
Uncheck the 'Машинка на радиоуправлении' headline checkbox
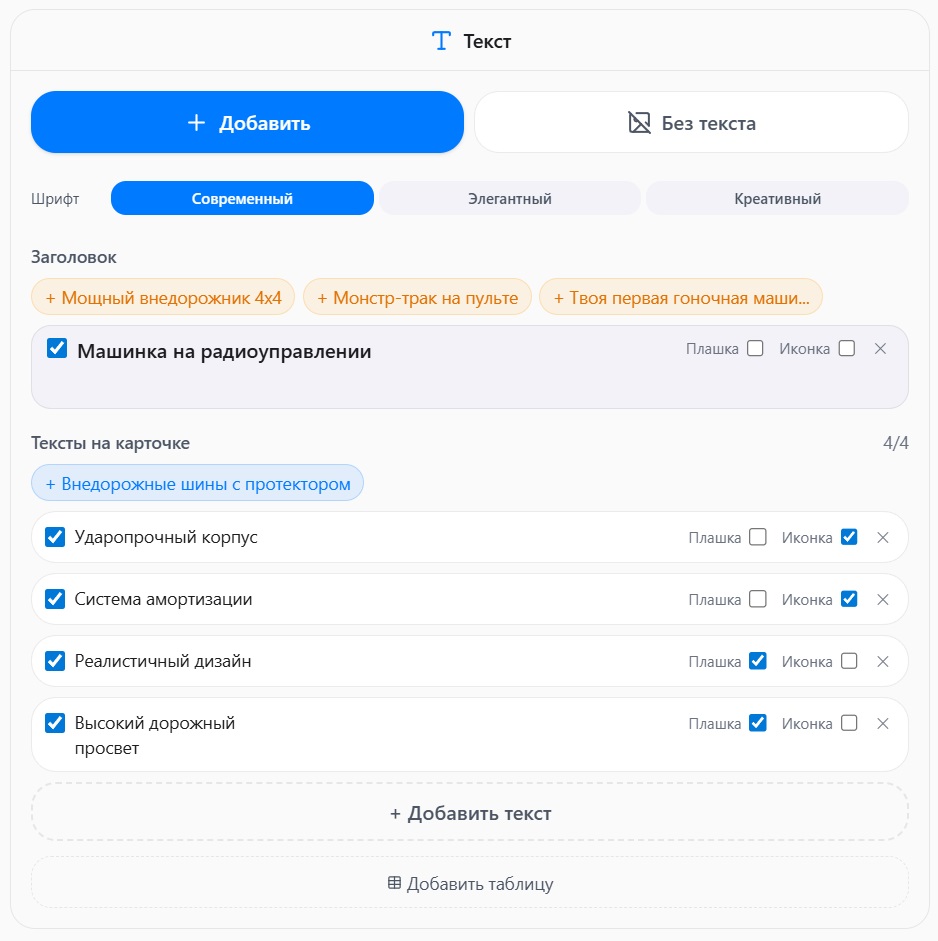coord(57,349)
